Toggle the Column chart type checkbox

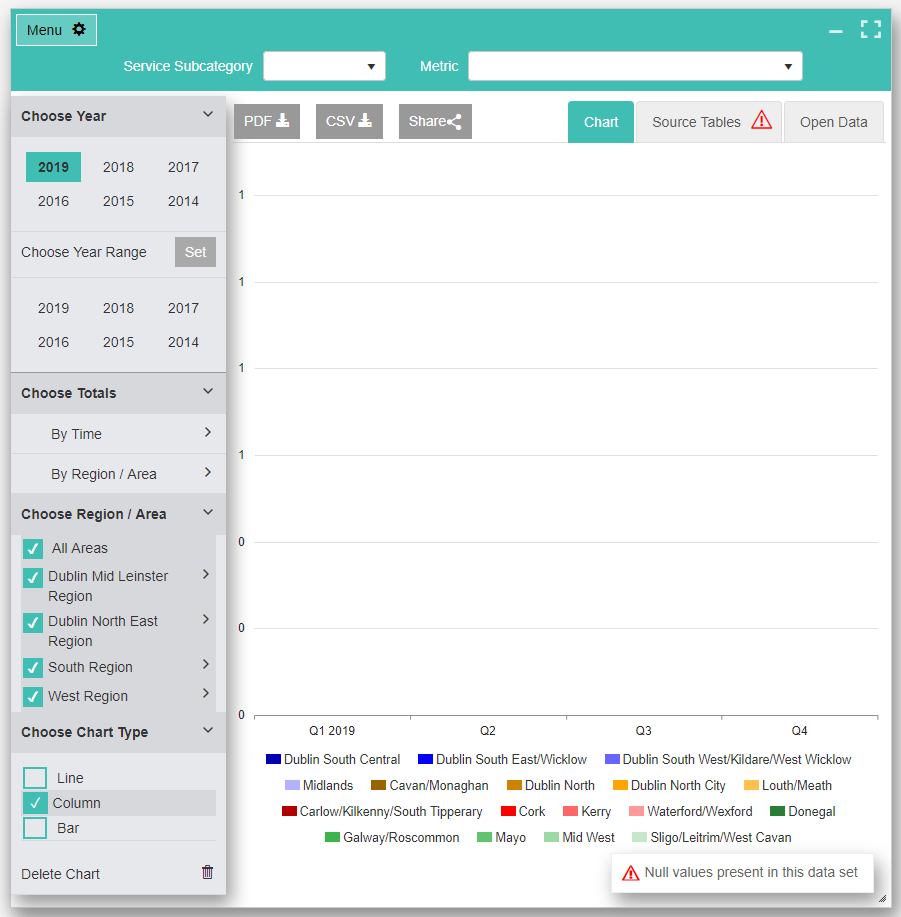(x=35, y=803)
